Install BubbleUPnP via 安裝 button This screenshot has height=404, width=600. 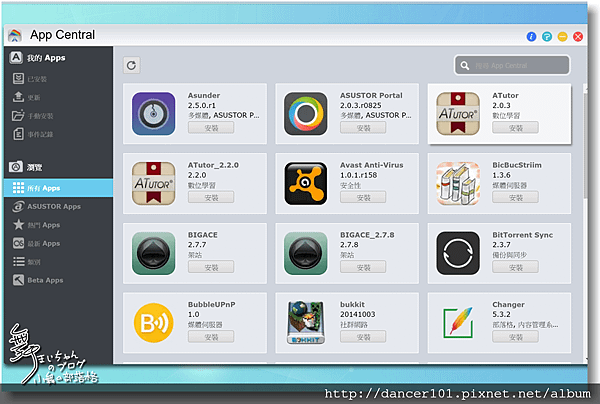click(211, 337)
